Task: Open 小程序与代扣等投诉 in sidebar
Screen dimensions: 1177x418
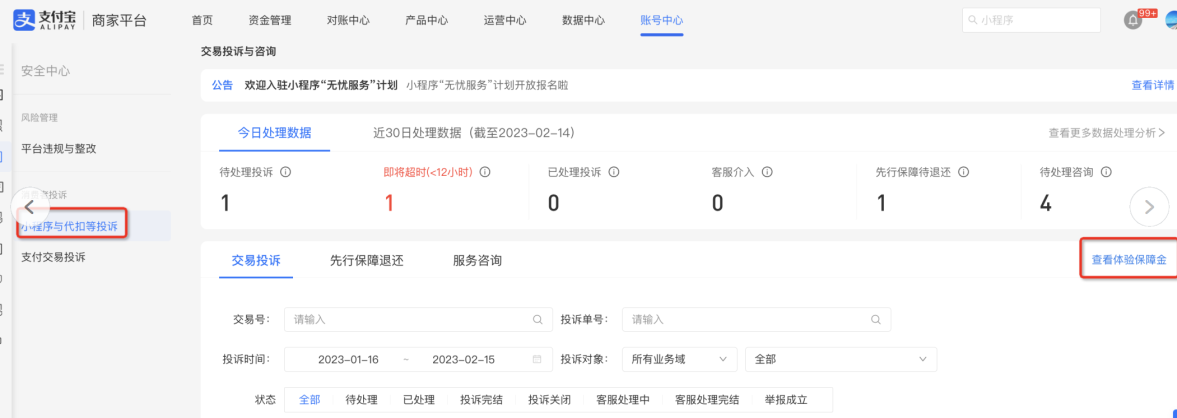Action: click(69, 226)
